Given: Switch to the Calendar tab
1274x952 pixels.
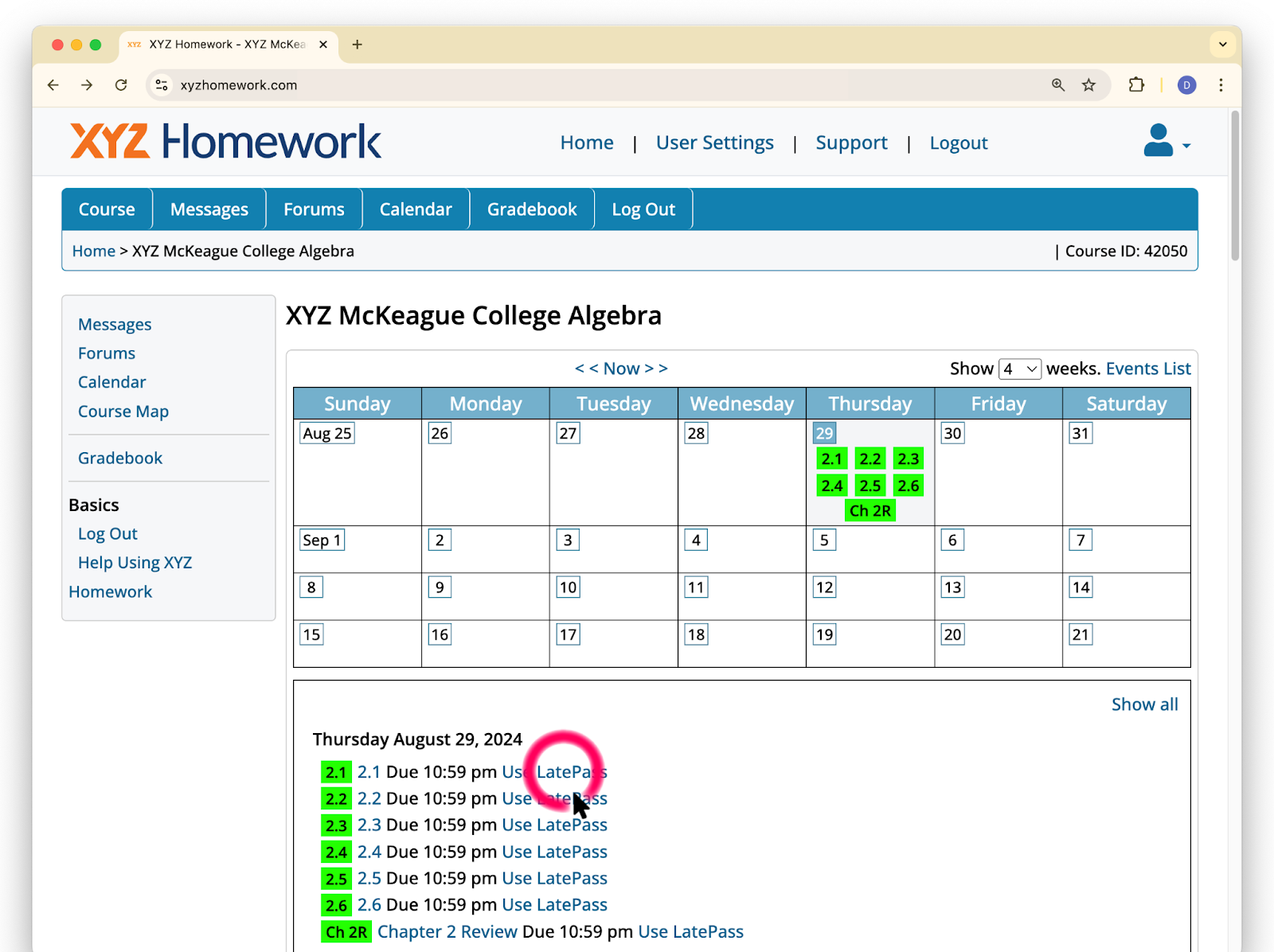Looking at the screenshot, I should point(416,209).
